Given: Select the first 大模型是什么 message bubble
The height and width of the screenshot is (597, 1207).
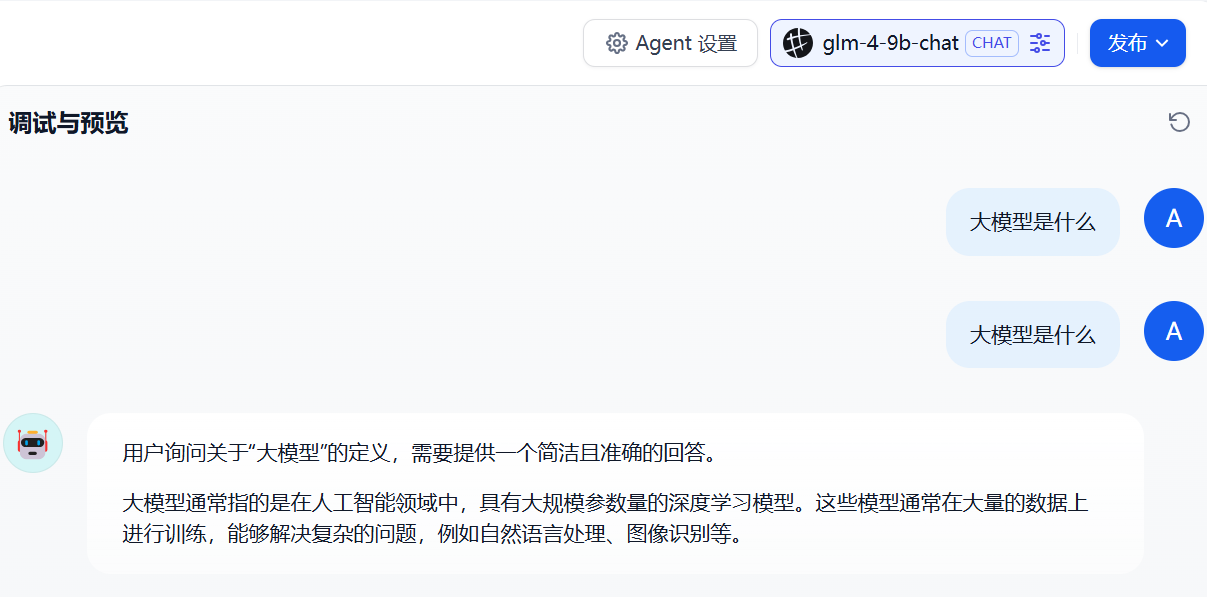Looking at the screenshot, I should click(x=1032, y=222).
